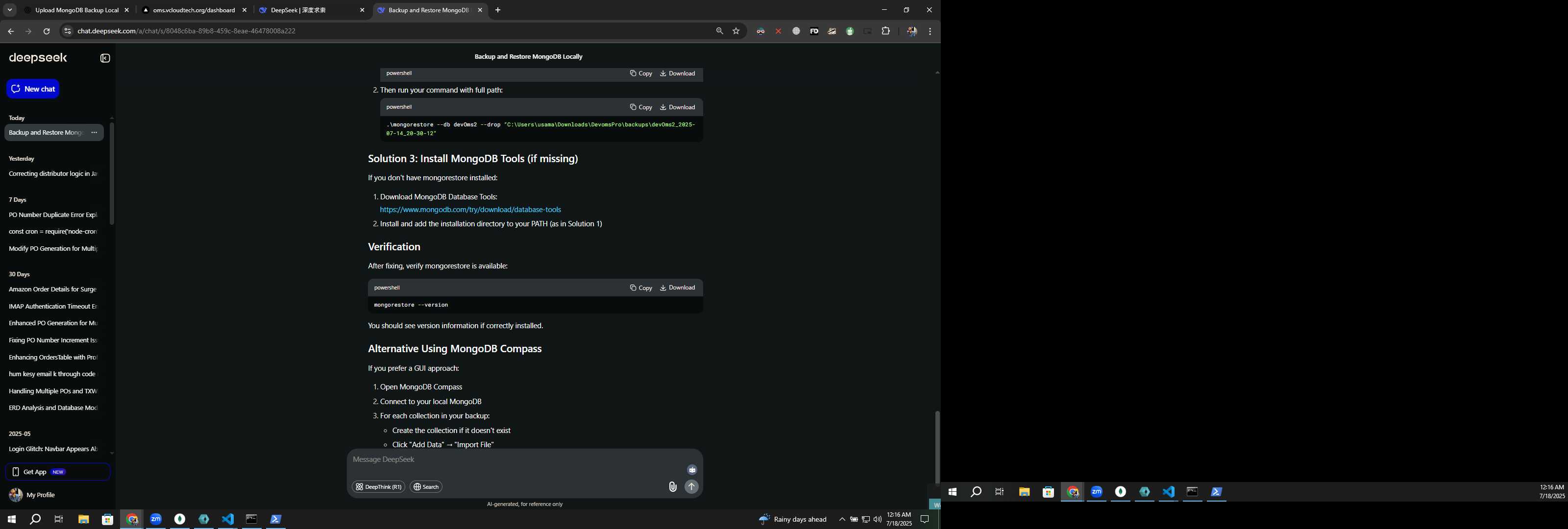Open ERD Analysis and Database chat
1568x529 pixels.
53,408
